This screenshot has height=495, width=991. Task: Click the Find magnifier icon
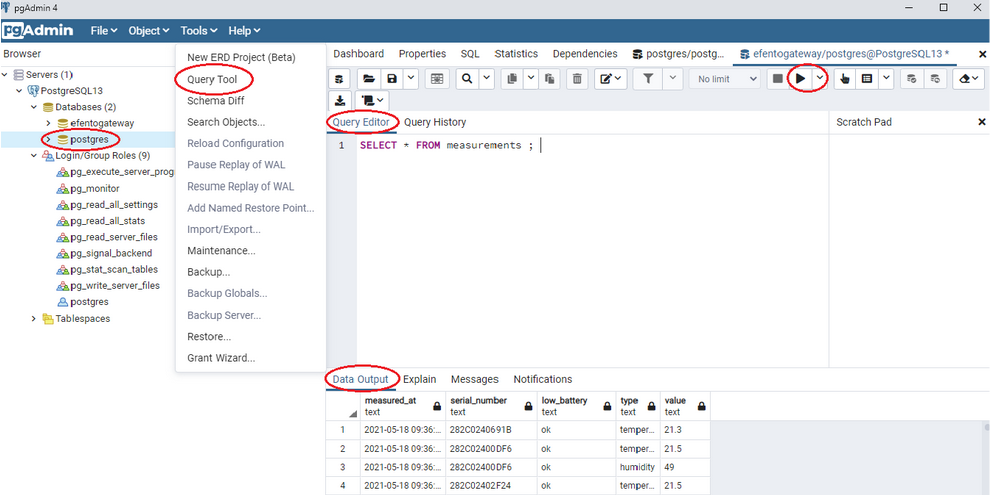pyautogui.click(x=466, y=79)
